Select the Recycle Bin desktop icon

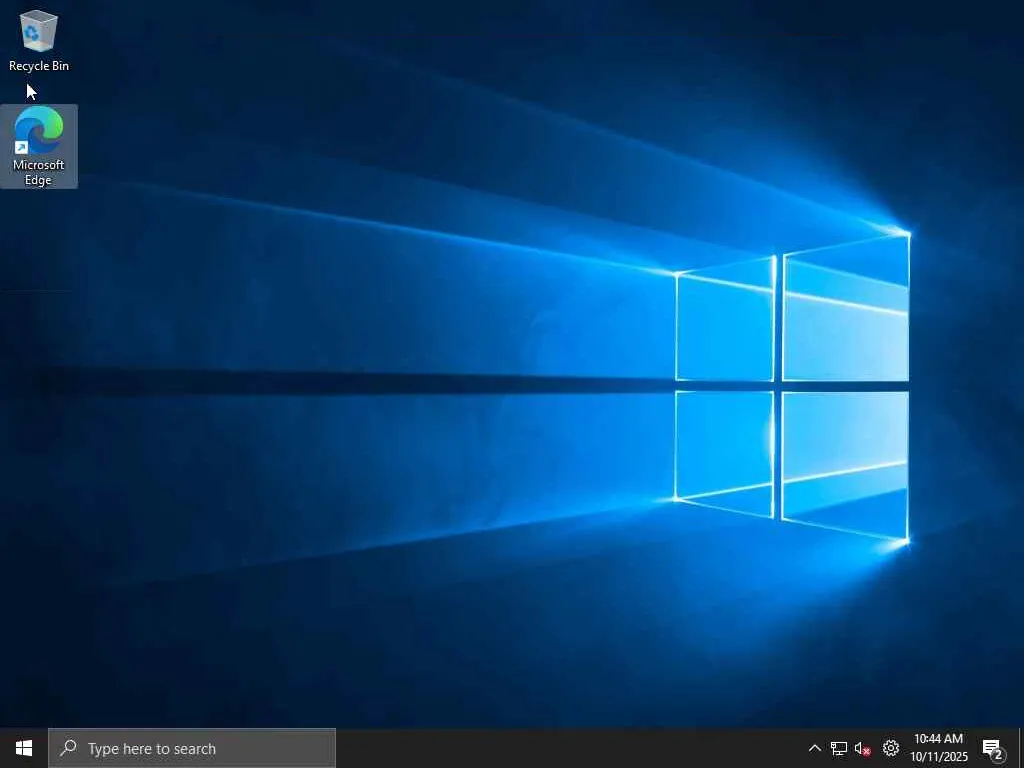[39, 40]
